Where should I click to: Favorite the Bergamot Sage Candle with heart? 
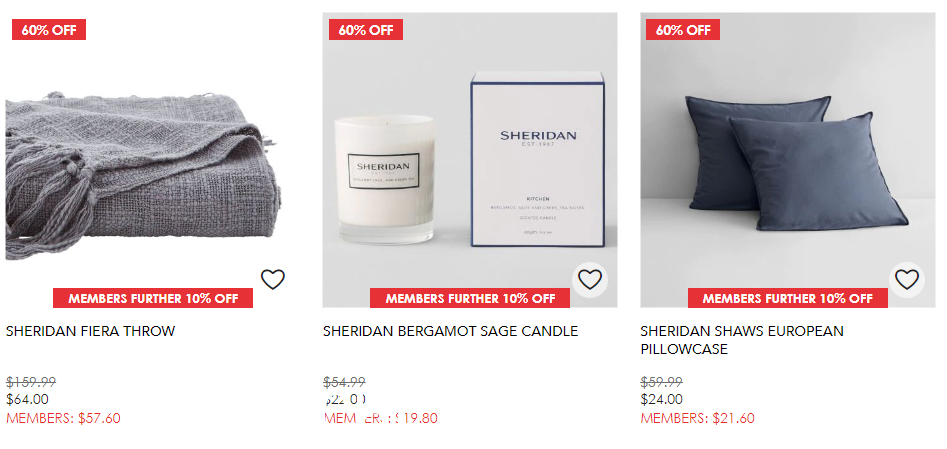tap(589, 279)
